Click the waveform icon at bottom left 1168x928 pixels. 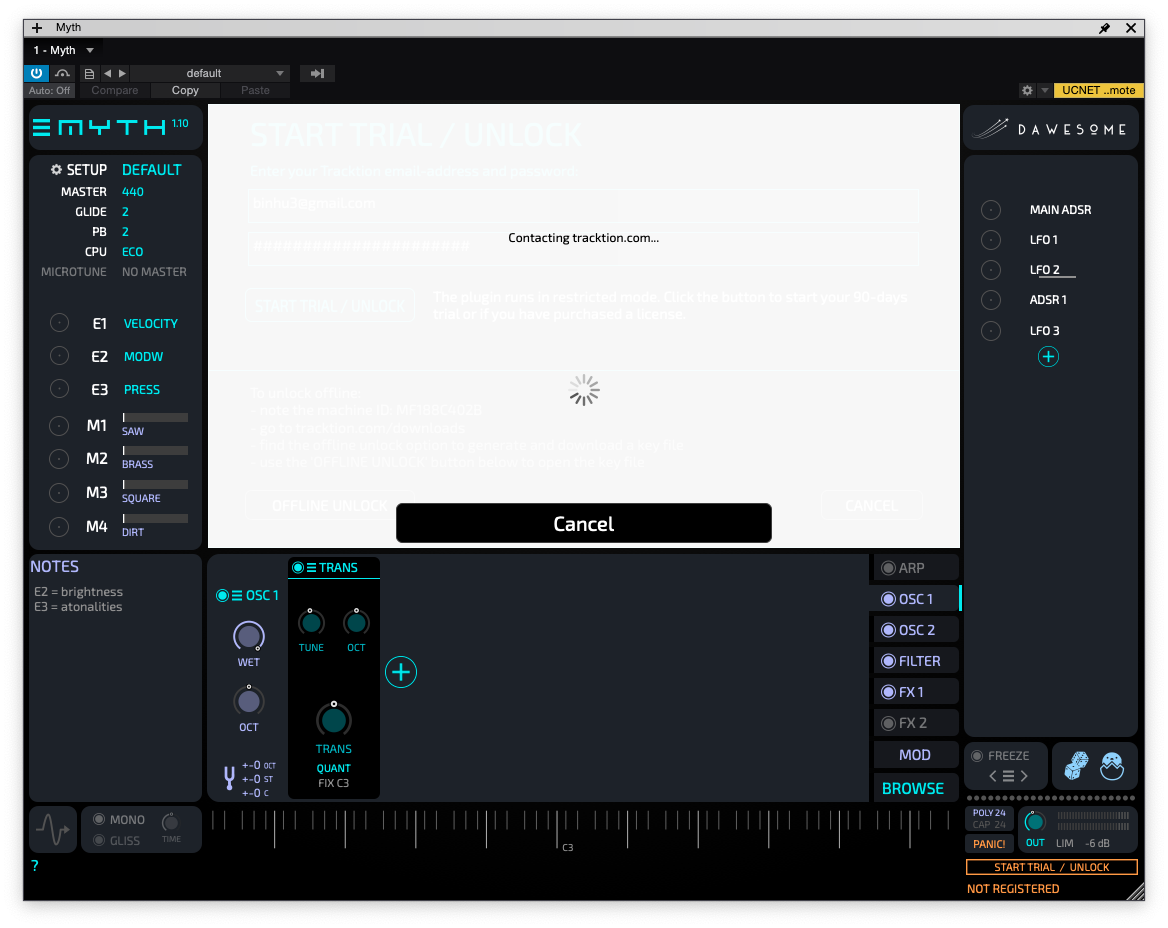coord(54,829)
